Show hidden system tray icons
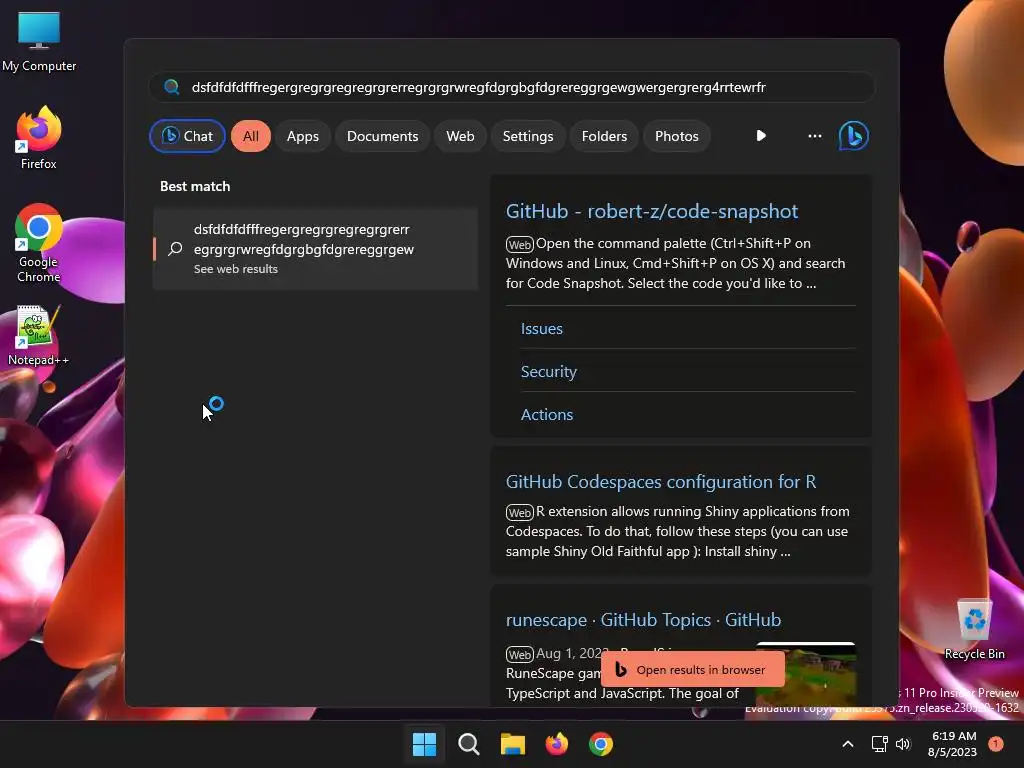Viewport: 1024px width, 768px height. pos(848,744)
